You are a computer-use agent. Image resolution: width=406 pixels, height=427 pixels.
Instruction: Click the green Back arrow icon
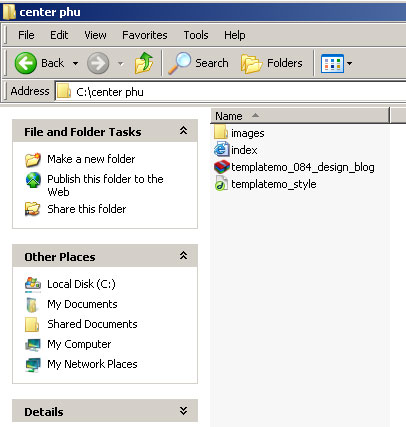[26, 63]
